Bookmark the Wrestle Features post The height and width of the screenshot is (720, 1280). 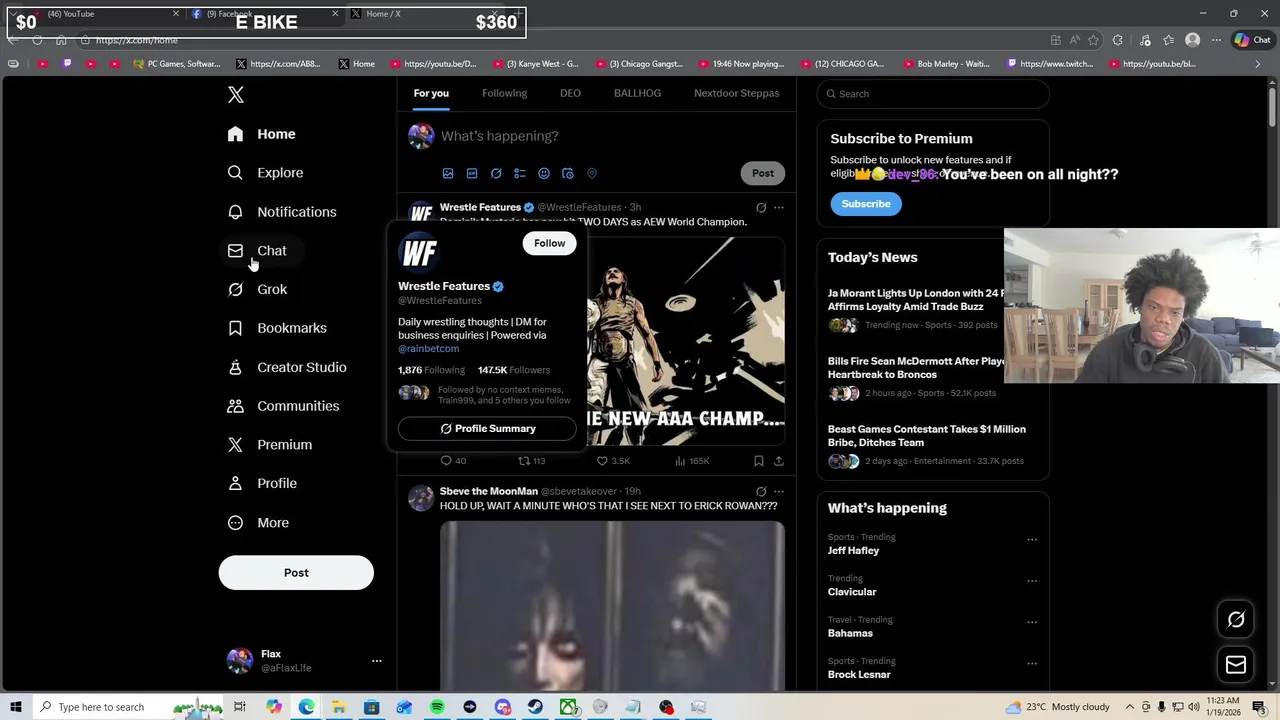click(x=759, y=461)
